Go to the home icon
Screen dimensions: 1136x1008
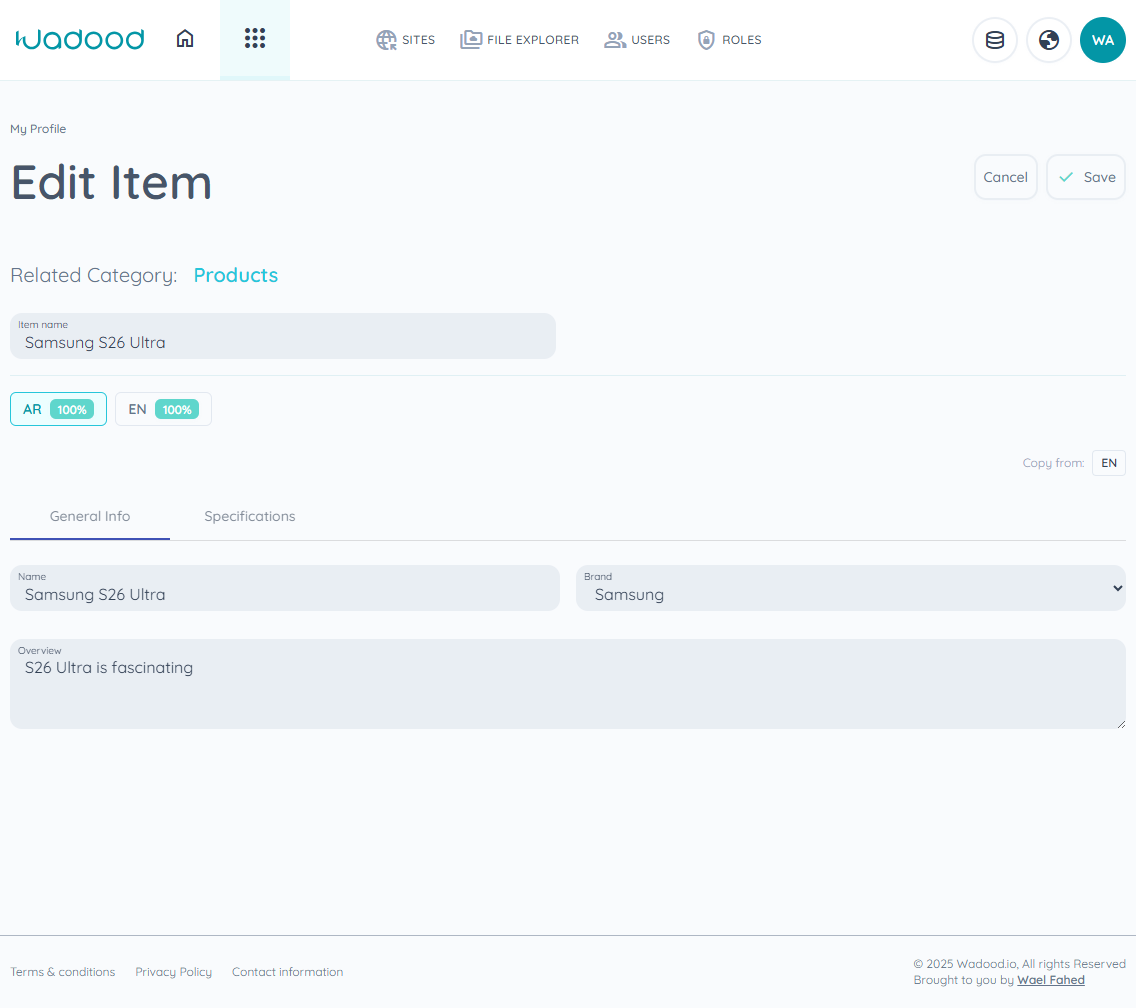[x=185, y=38]
